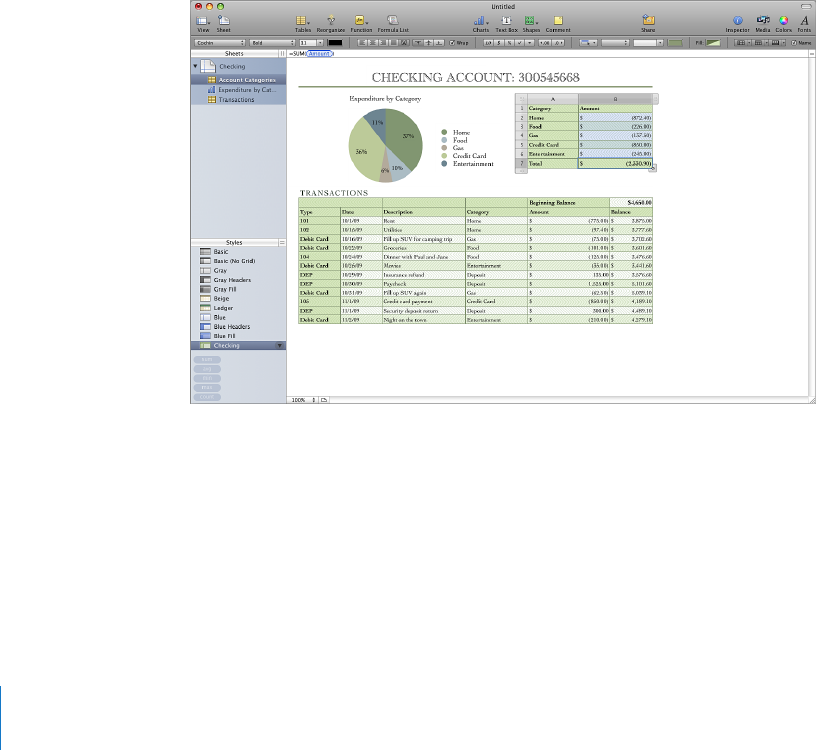
Task: Open the Colors window
Action: click(783, 23)
